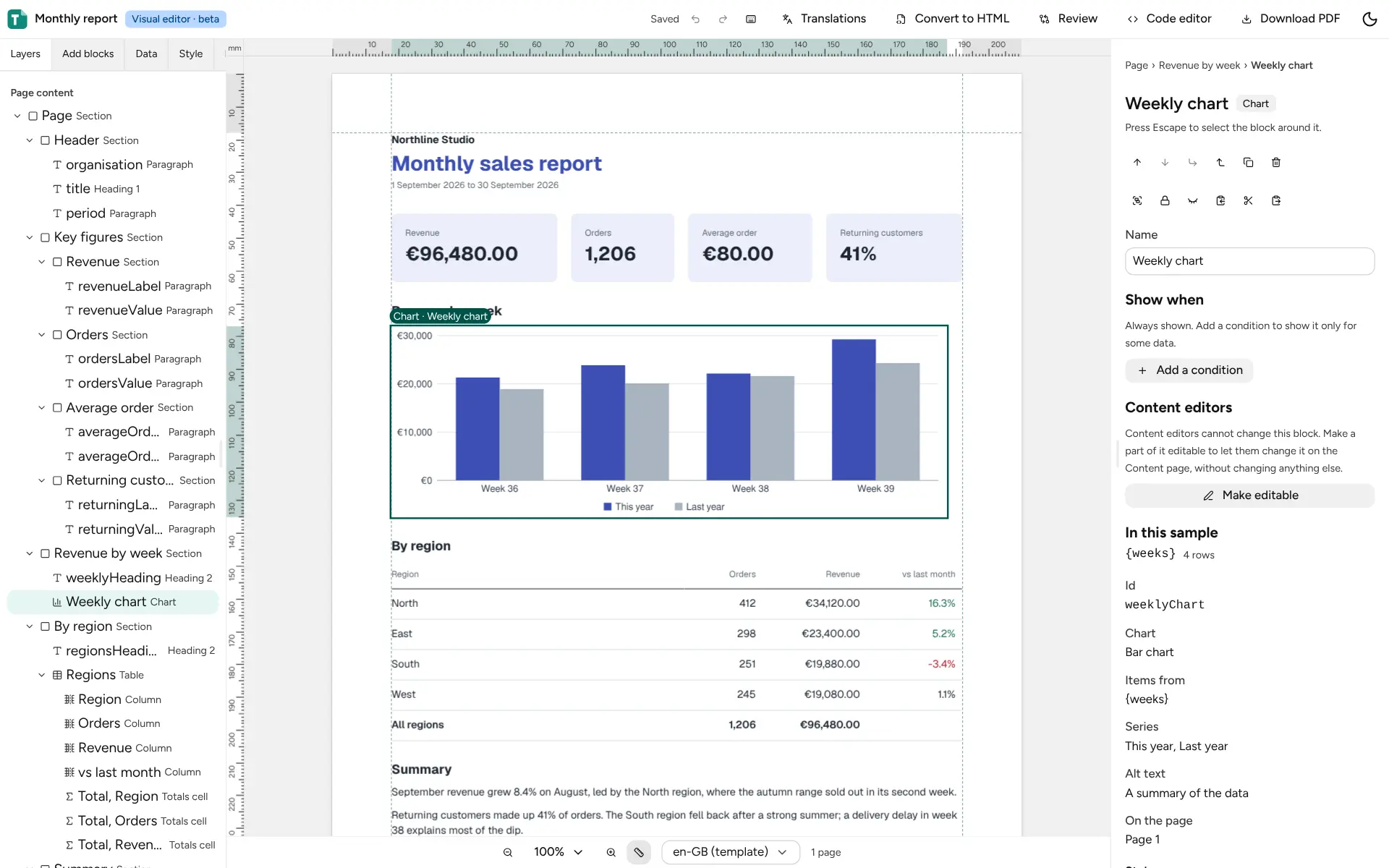Viewport: 1389px width, 868px height.
Task: Click the Monthly sales report heading
Action: click(496, 164)
